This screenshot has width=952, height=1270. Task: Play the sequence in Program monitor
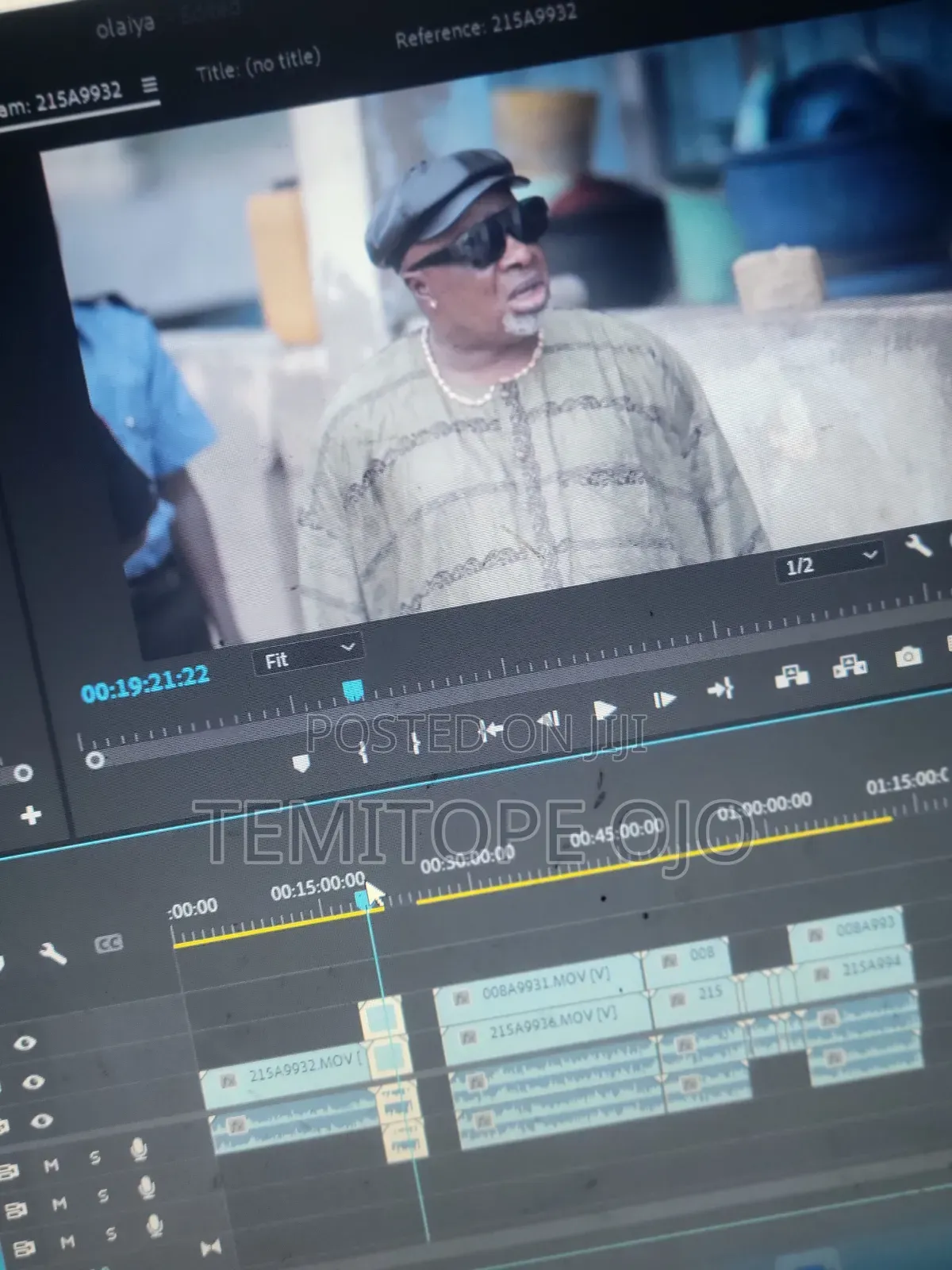(x=605, y=710)
